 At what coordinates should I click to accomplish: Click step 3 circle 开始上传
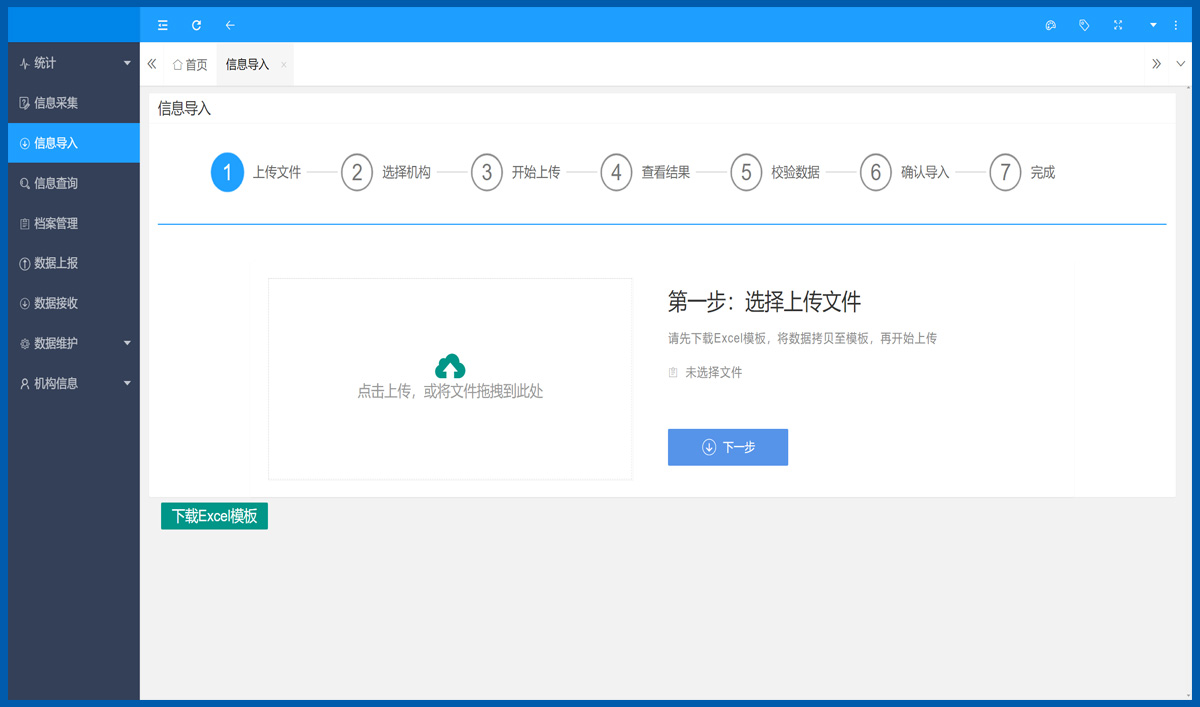[487, 172]
